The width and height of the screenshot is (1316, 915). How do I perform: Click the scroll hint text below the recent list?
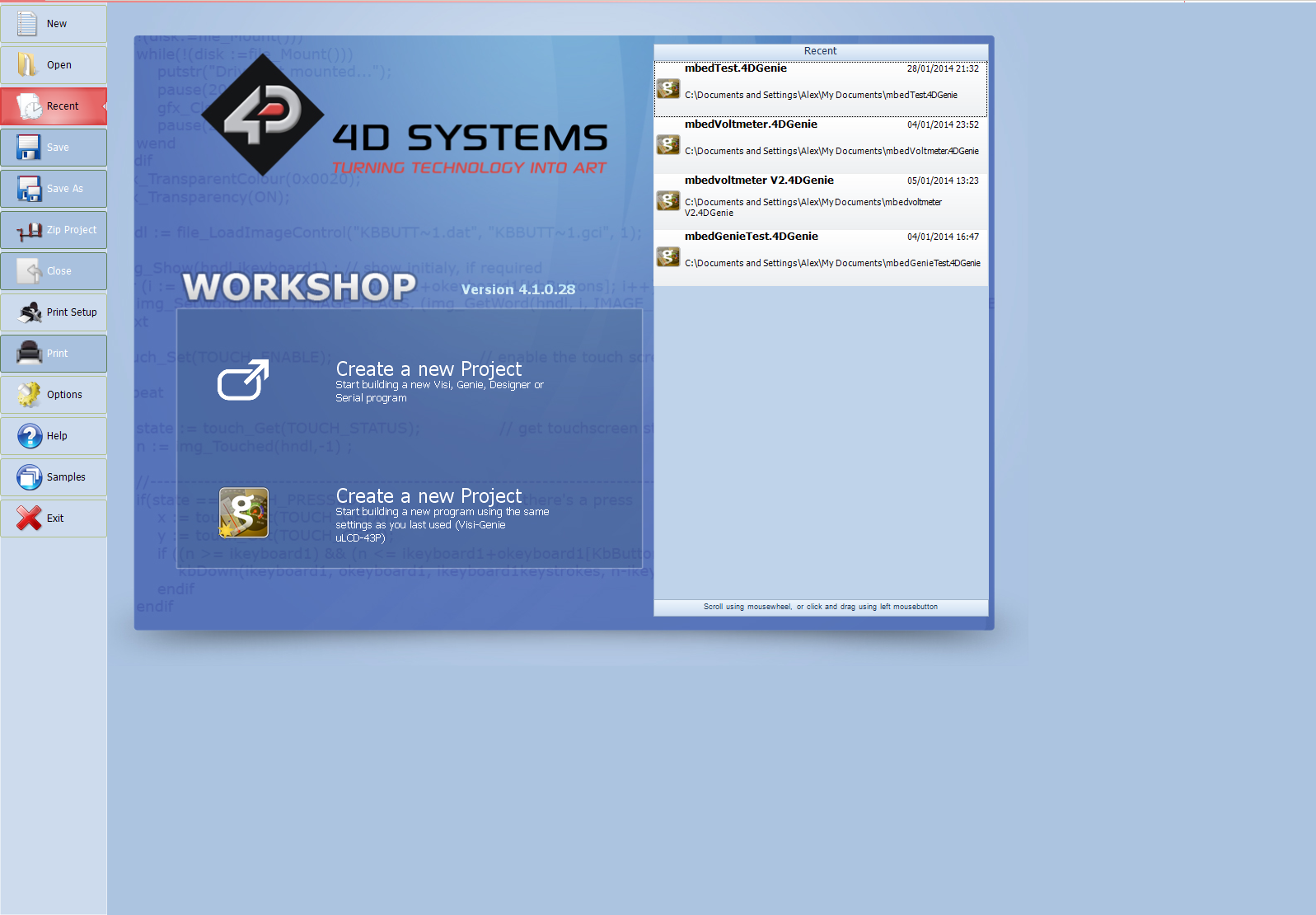click(x=821, y=607)
